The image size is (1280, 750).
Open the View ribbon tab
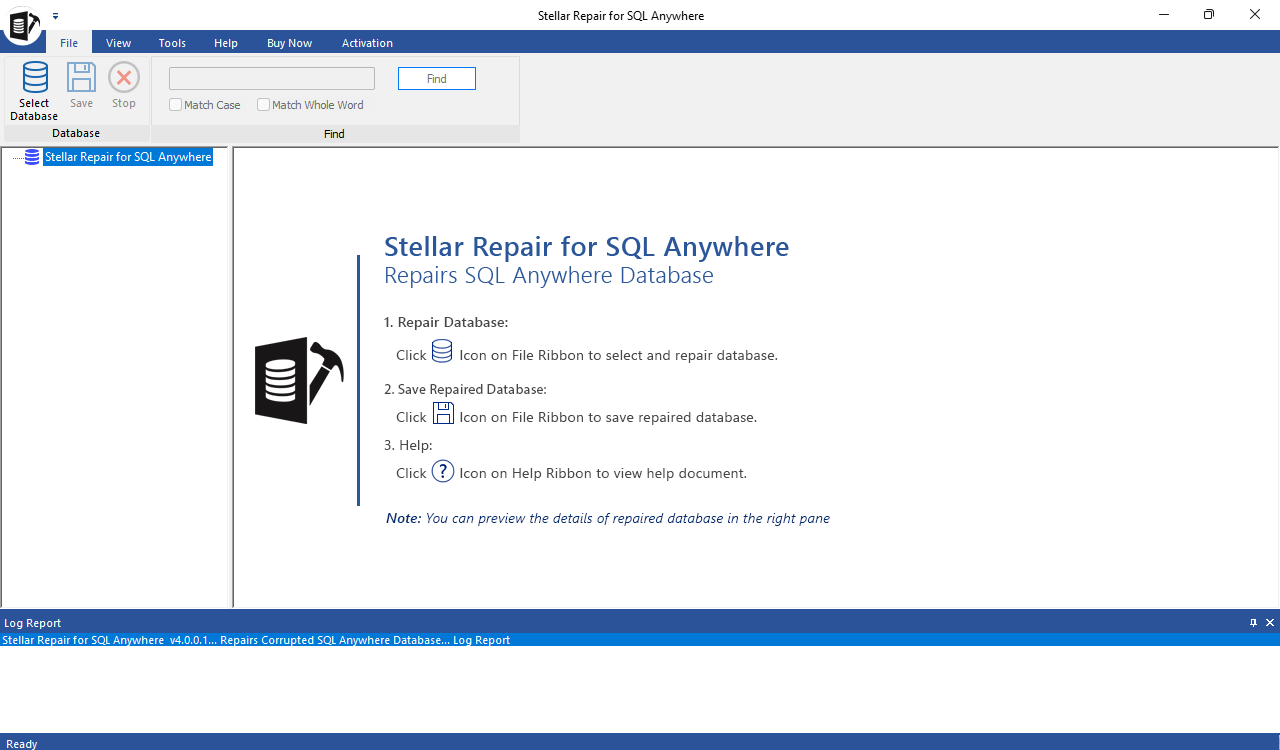coord(119,43)
